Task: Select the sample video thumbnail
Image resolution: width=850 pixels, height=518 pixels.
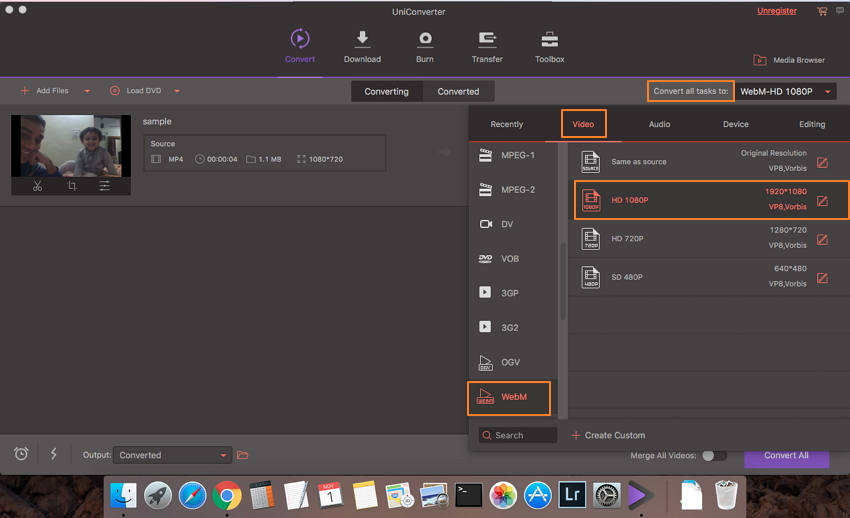Action: (71, 146)
